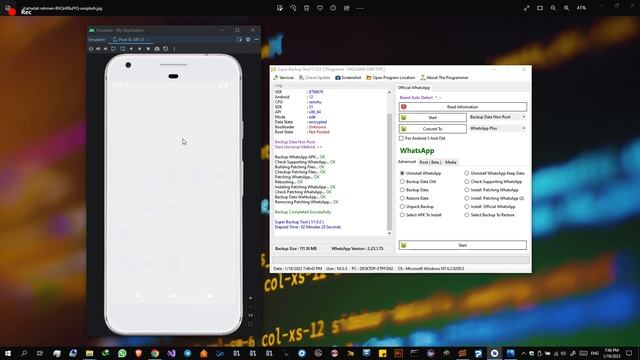
Task: Select Install Official WhatsApp option
Action: point(467,207)
